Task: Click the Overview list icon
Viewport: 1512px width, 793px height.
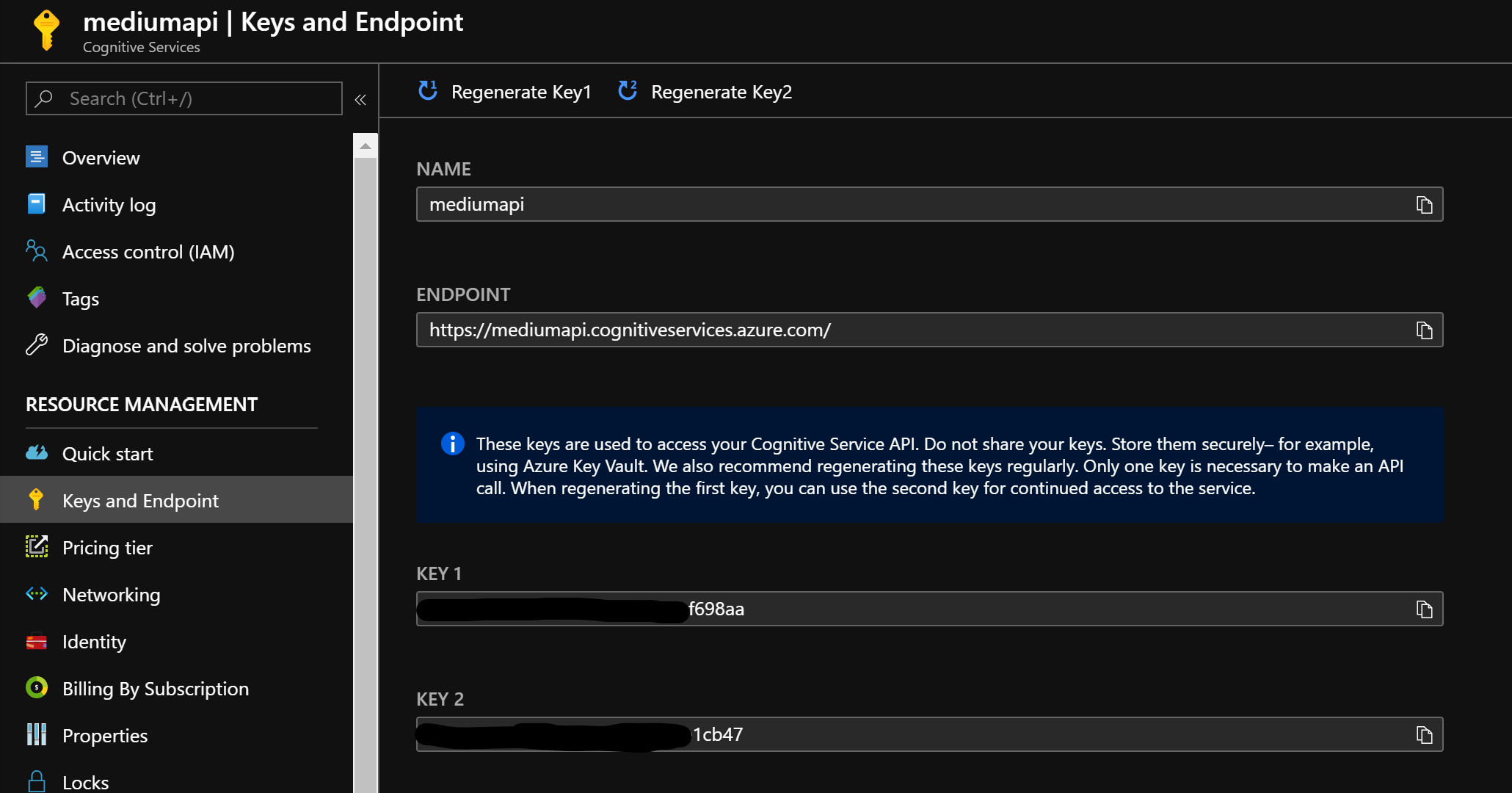Action: (x=37, y=157)
